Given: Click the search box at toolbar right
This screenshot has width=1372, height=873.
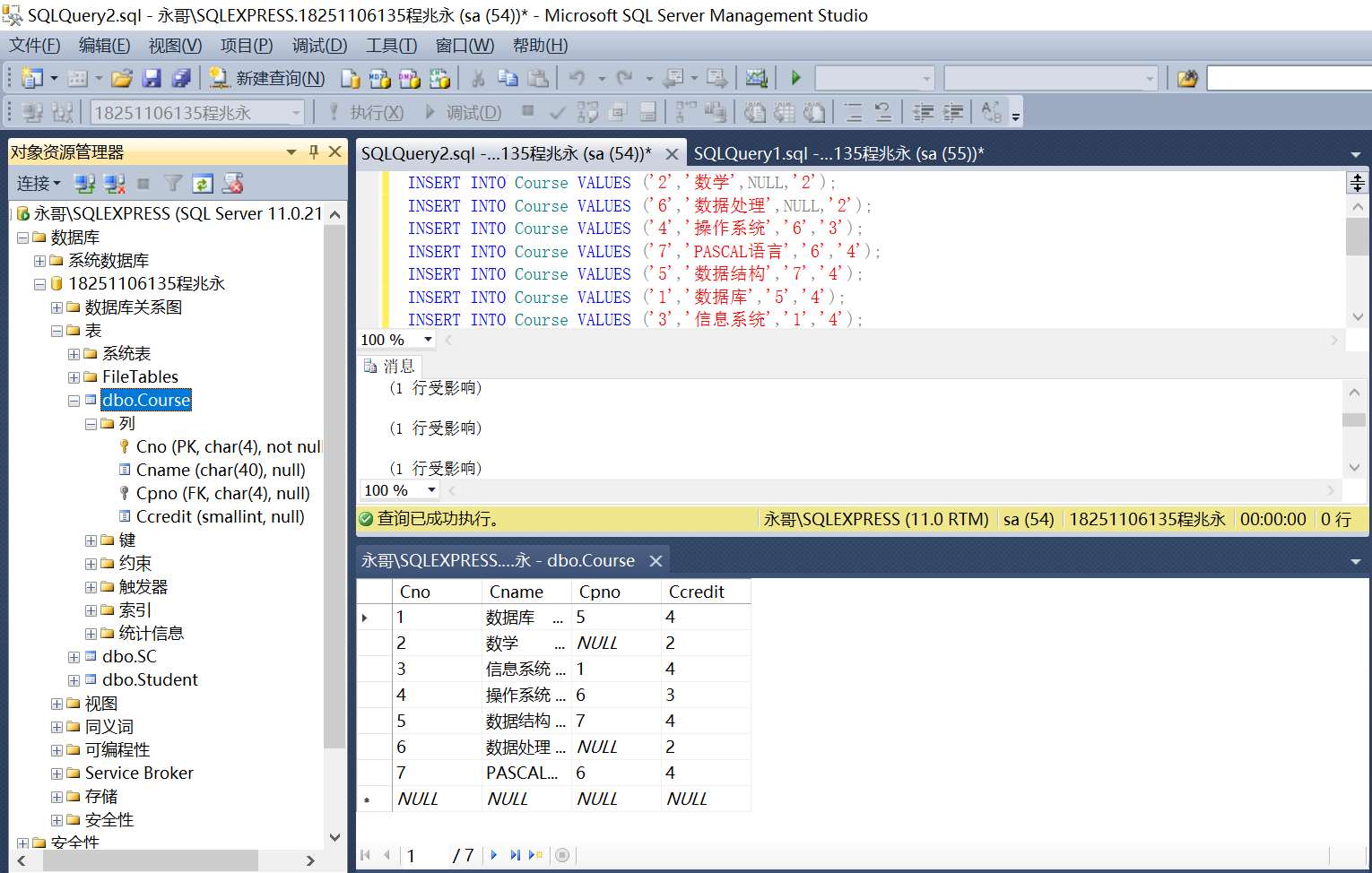Looking at the screenshot, I should (1289, 79).
